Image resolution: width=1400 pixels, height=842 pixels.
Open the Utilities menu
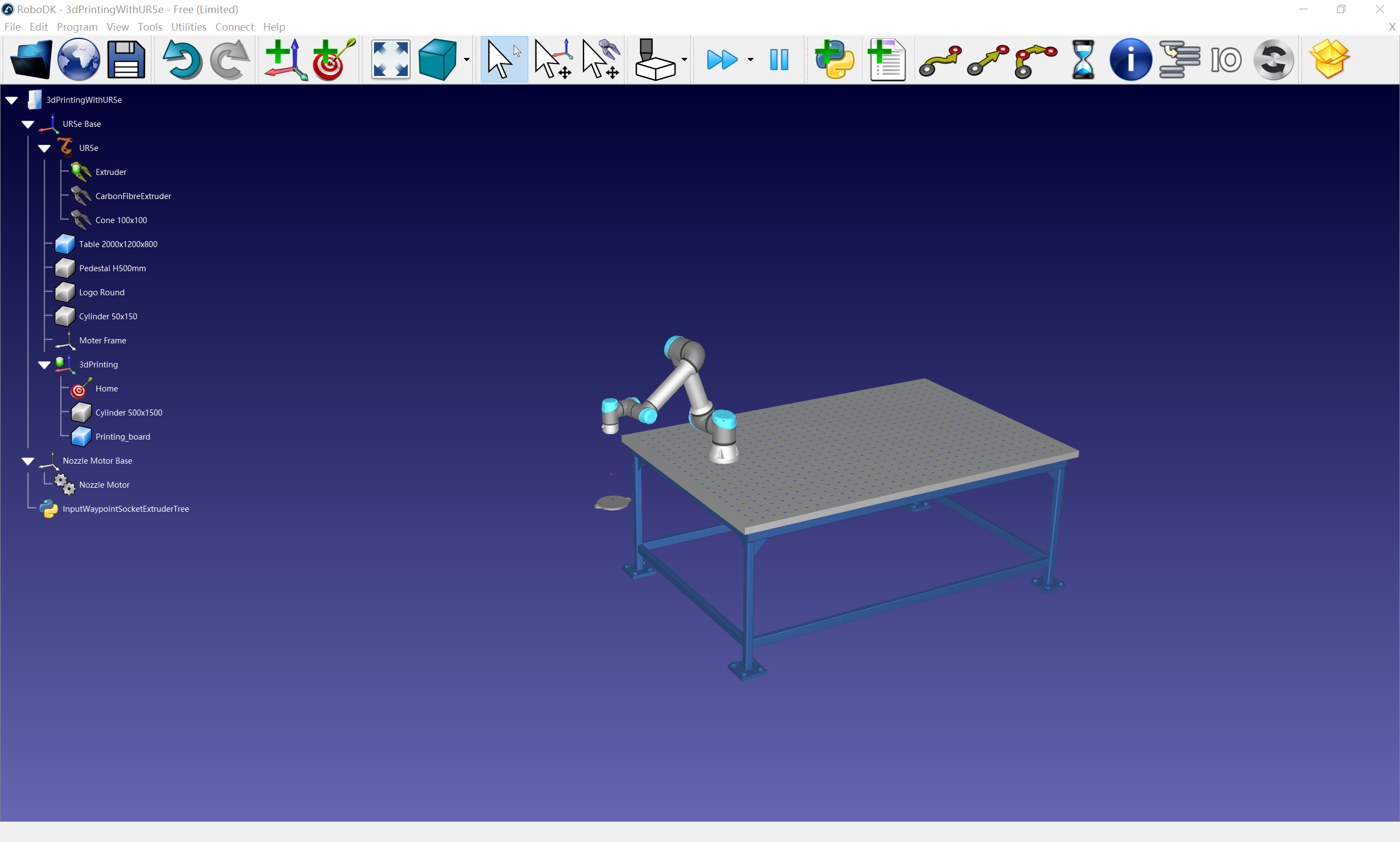click(189, 27)
